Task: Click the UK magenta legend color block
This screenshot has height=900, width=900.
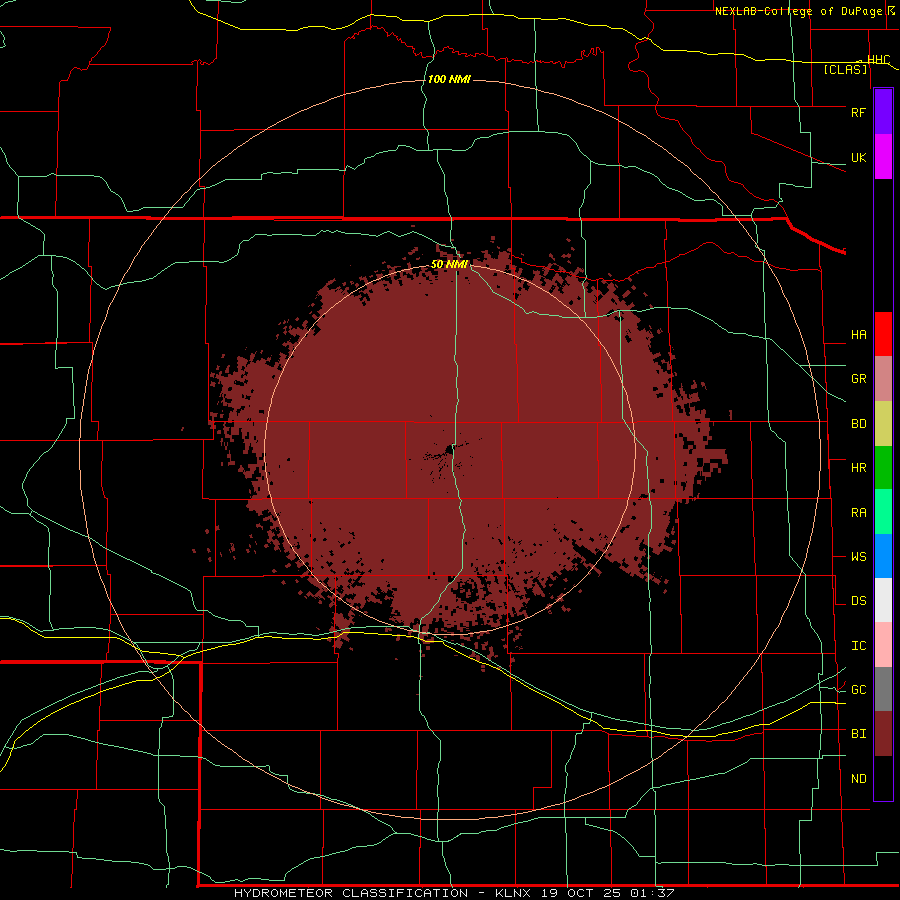Action: pos(883,157)
